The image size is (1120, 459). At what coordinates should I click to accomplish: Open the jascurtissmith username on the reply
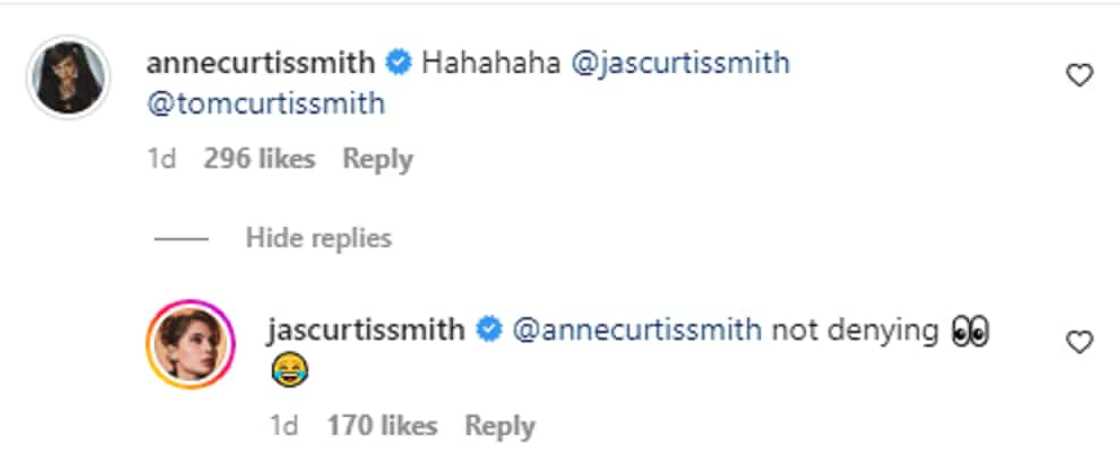pos(366,330)
